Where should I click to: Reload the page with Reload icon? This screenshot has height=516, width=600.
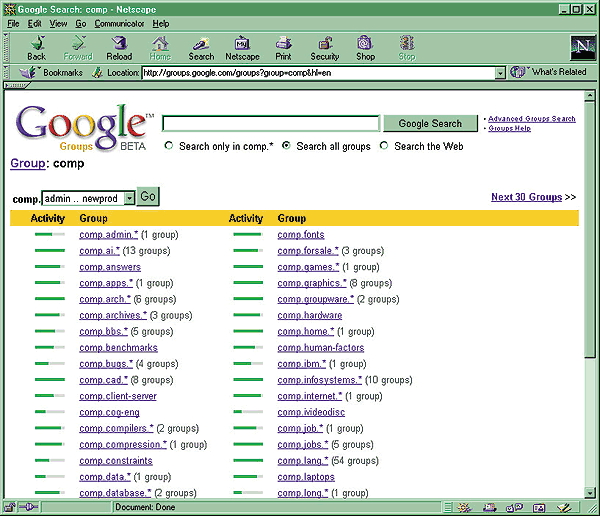[119, 48]
